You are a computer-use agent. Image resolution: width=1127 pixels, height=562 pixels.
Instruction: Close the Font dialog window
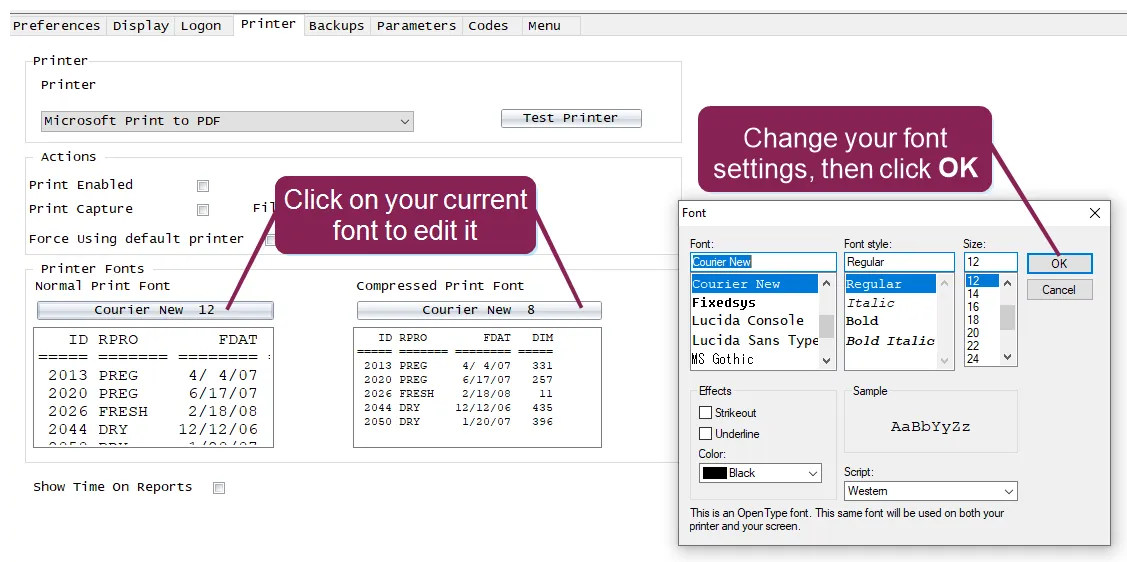tap(1095, 213)
